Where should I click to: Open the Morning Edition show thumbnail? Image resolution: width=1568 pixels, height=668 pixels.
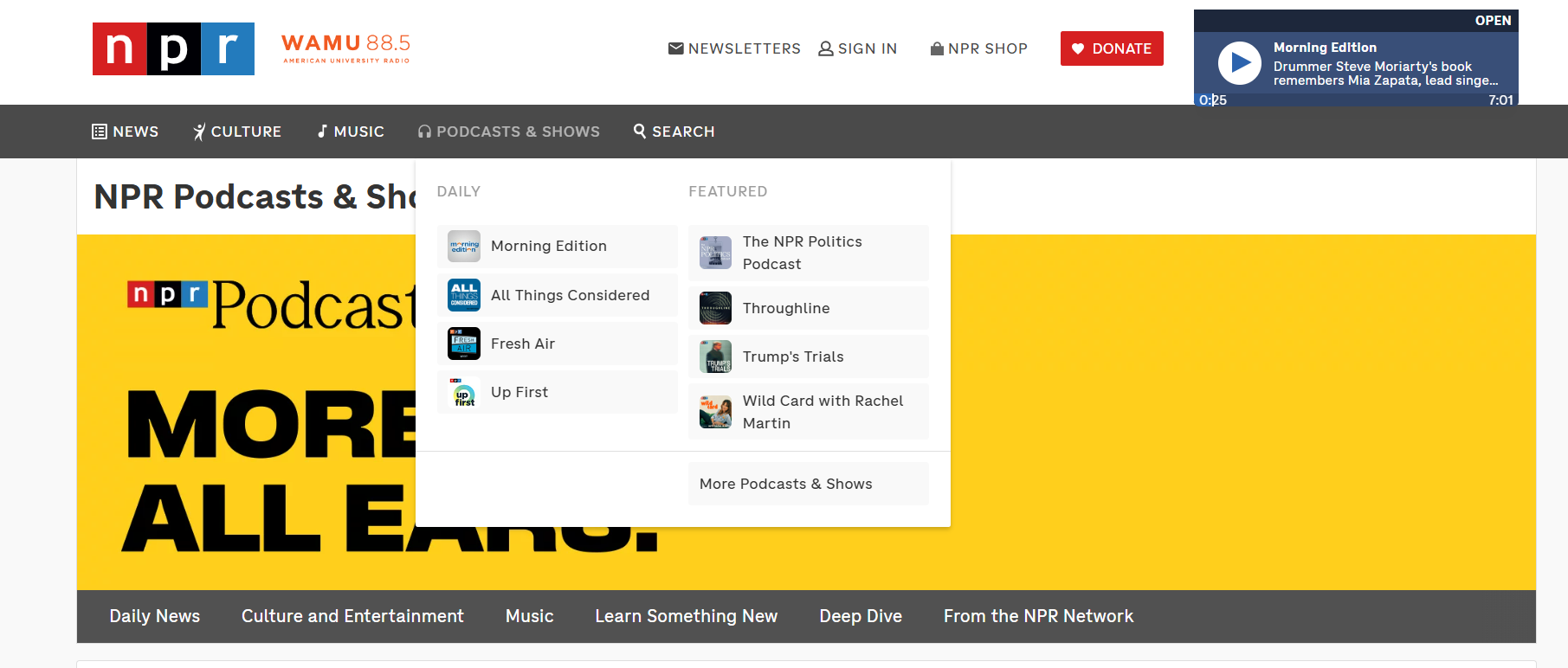coord(464,246)
